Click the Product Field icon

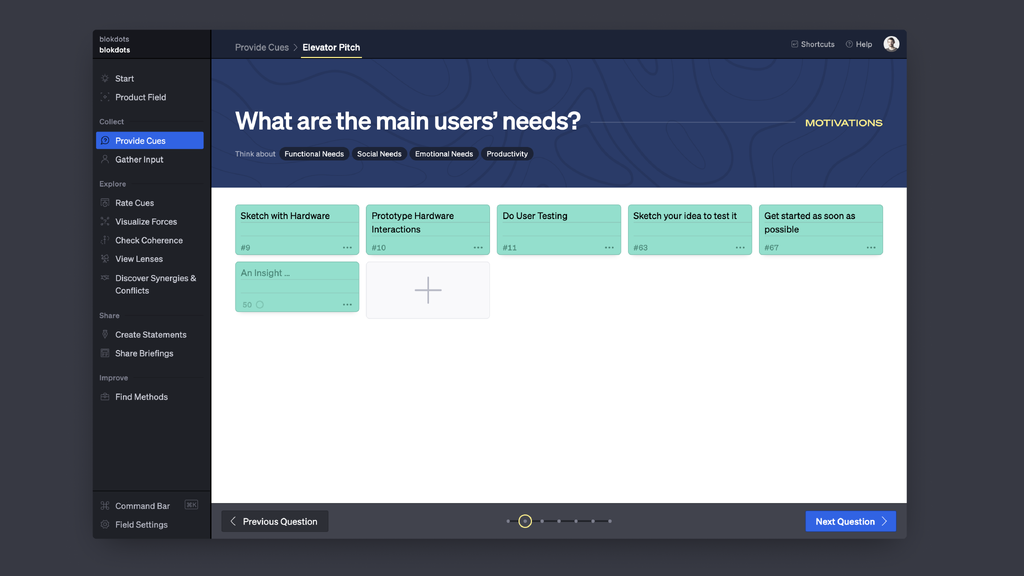tap(105, 97)
